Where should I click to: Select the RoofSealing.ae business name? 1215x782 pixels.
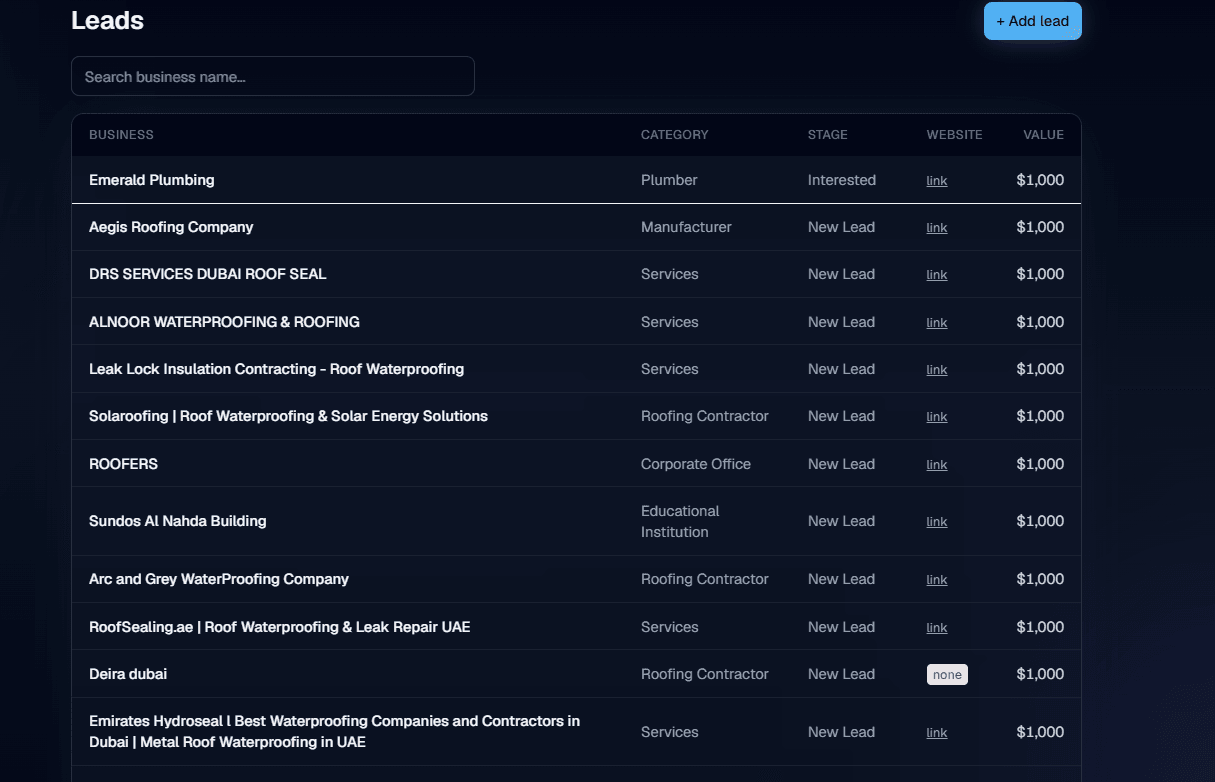pos(279,627)
